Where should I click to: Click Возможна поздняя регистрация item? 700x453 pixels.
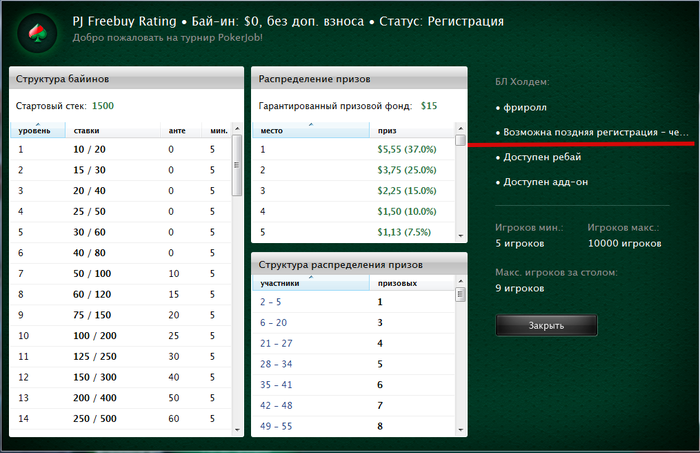click(592, 132)
